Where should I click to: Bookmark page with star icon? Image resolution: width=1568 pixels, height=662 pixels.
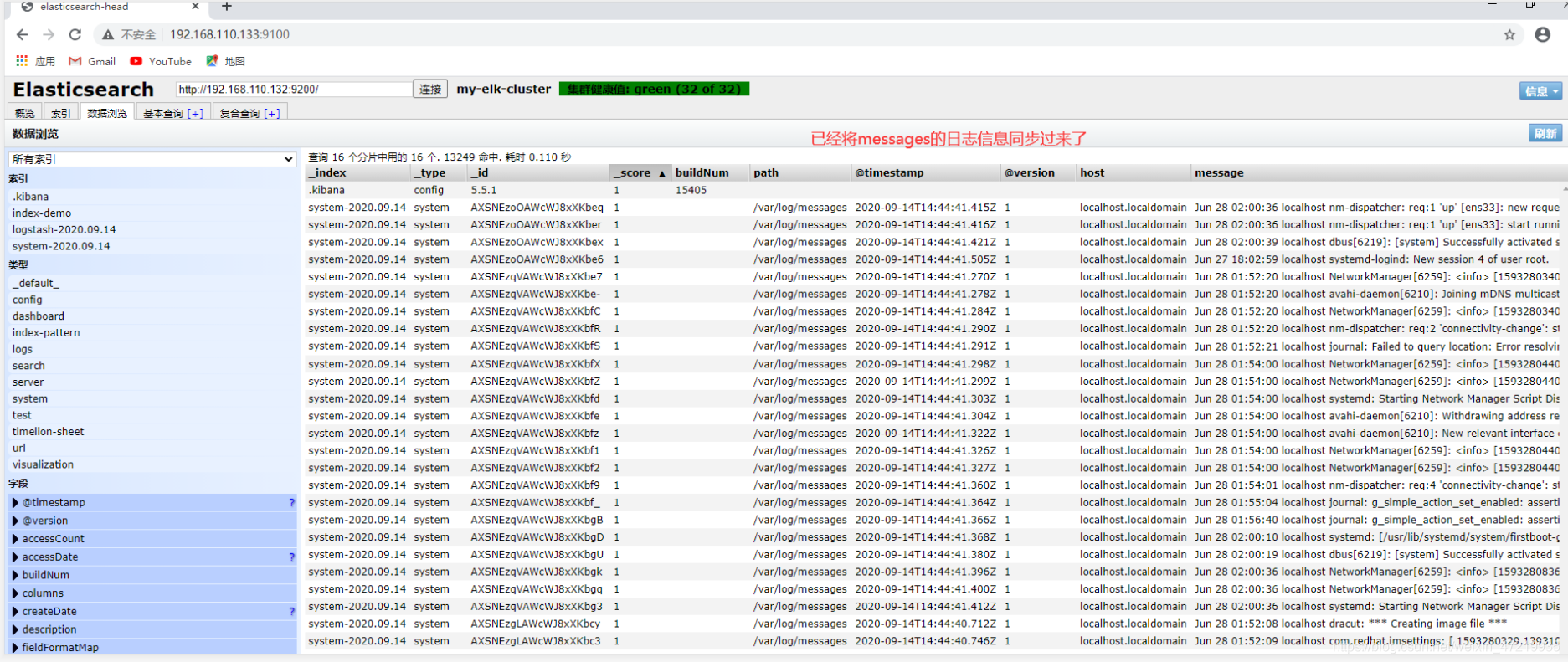tap(1509, 34)
